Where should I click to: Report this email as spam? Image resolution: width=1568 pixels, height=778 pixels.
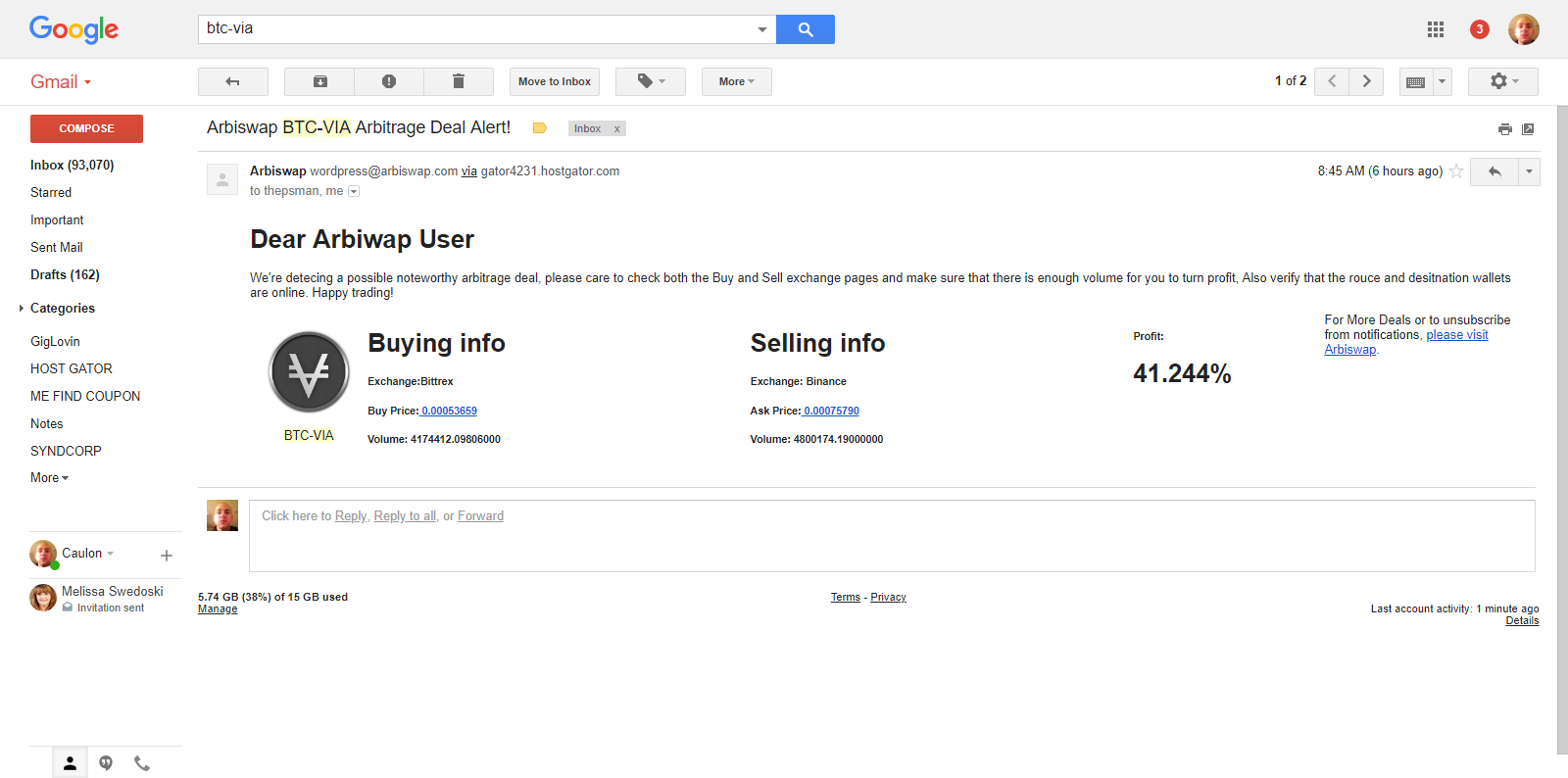coord(389,81)
